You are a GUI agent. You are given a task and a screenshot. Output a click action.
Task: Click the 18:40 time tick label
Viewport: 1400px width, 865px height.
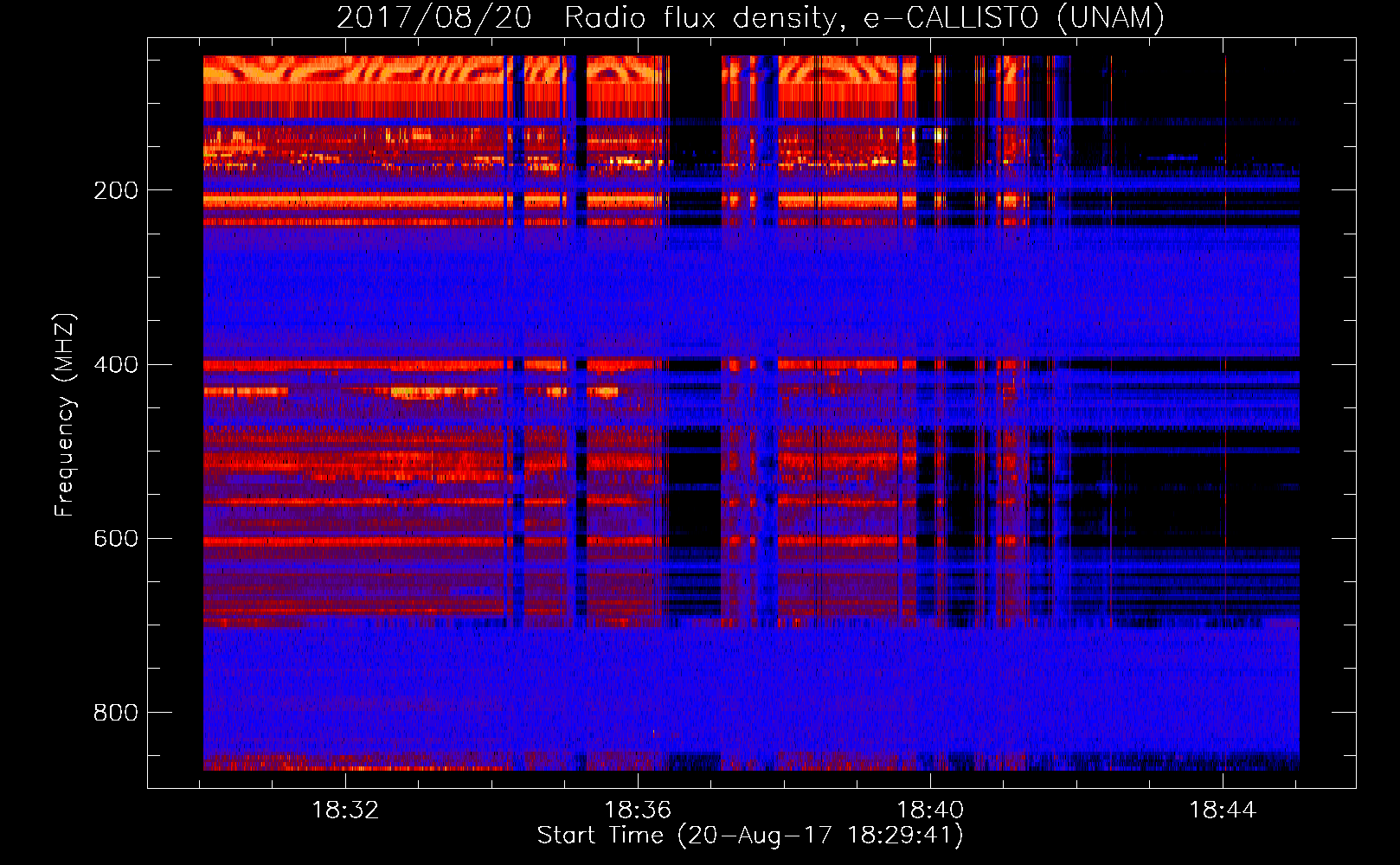[x=930, y=811]
